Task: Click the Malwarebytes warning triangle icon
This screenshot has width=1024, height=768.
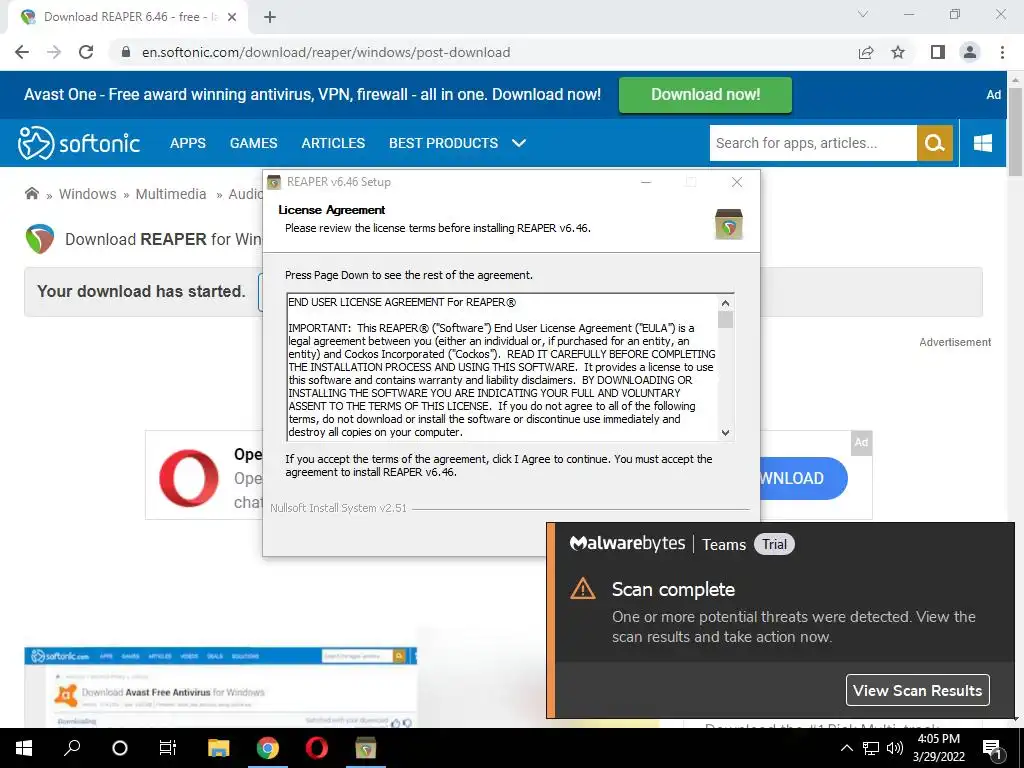Action: (x=583, y=588)
